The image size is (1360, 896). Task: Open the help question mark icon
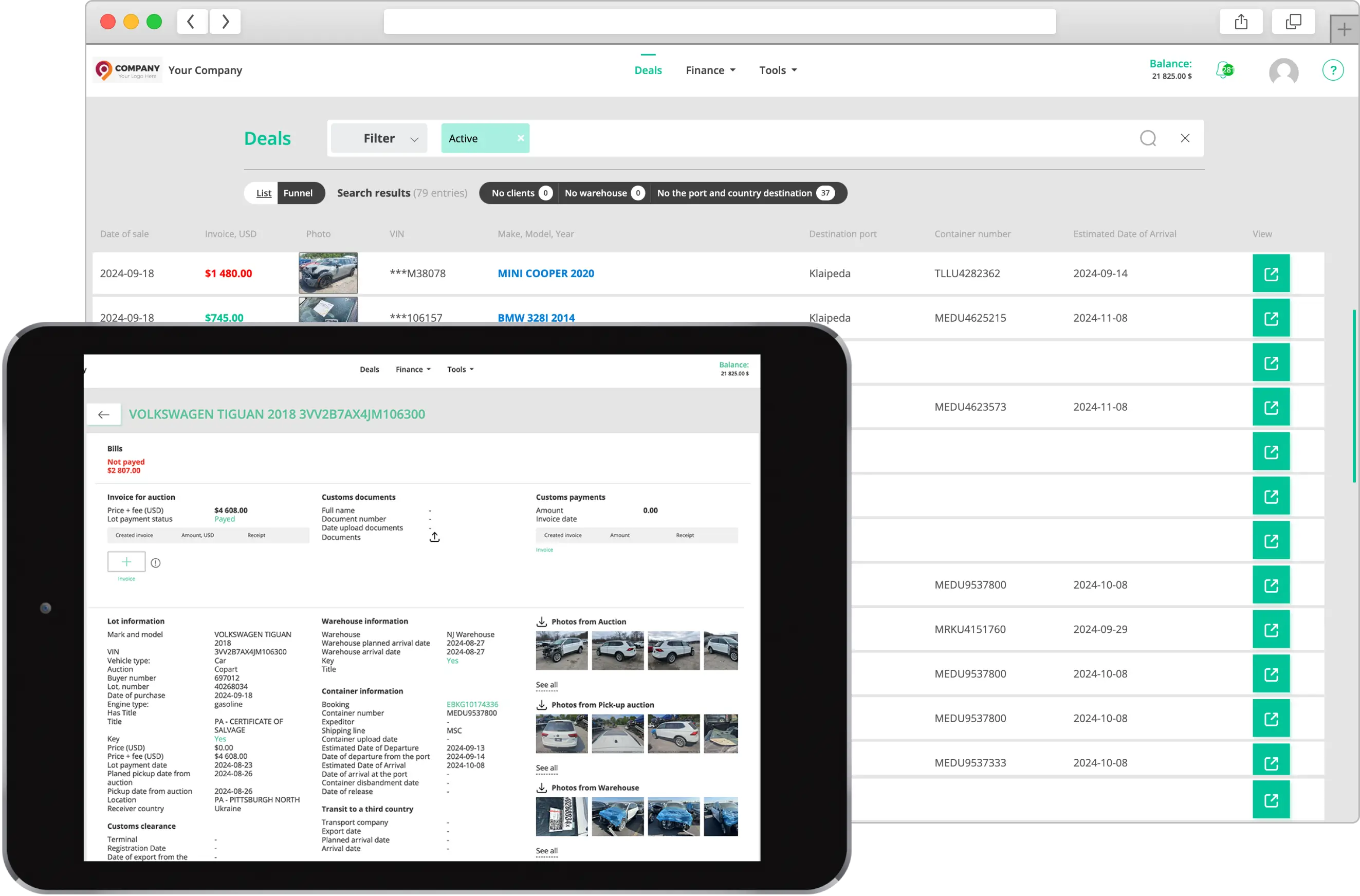tap(1333, 70)
